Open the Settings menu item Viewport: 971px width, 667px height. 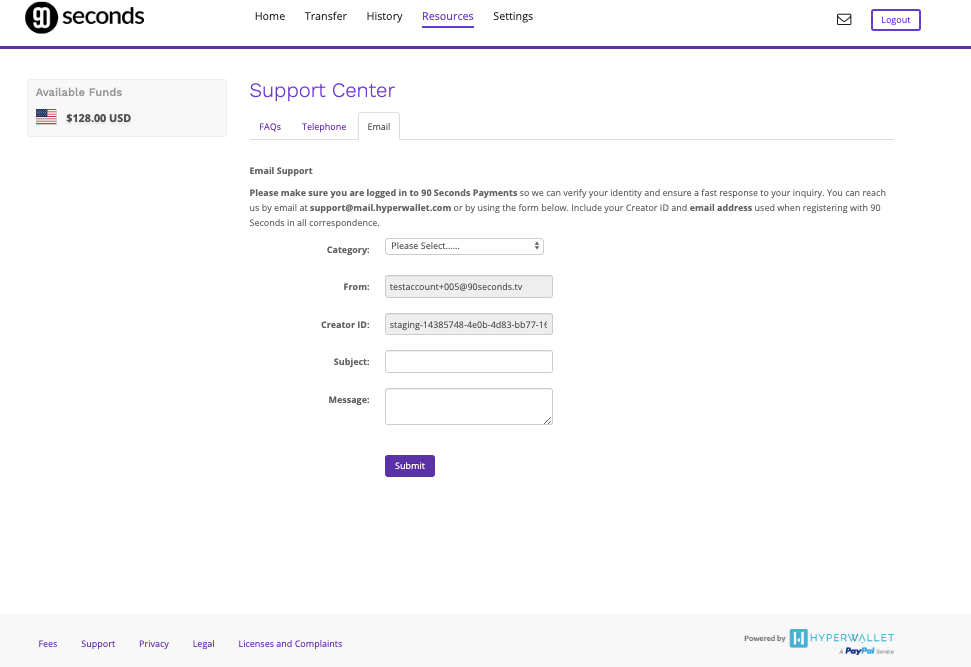click(513, 17)
